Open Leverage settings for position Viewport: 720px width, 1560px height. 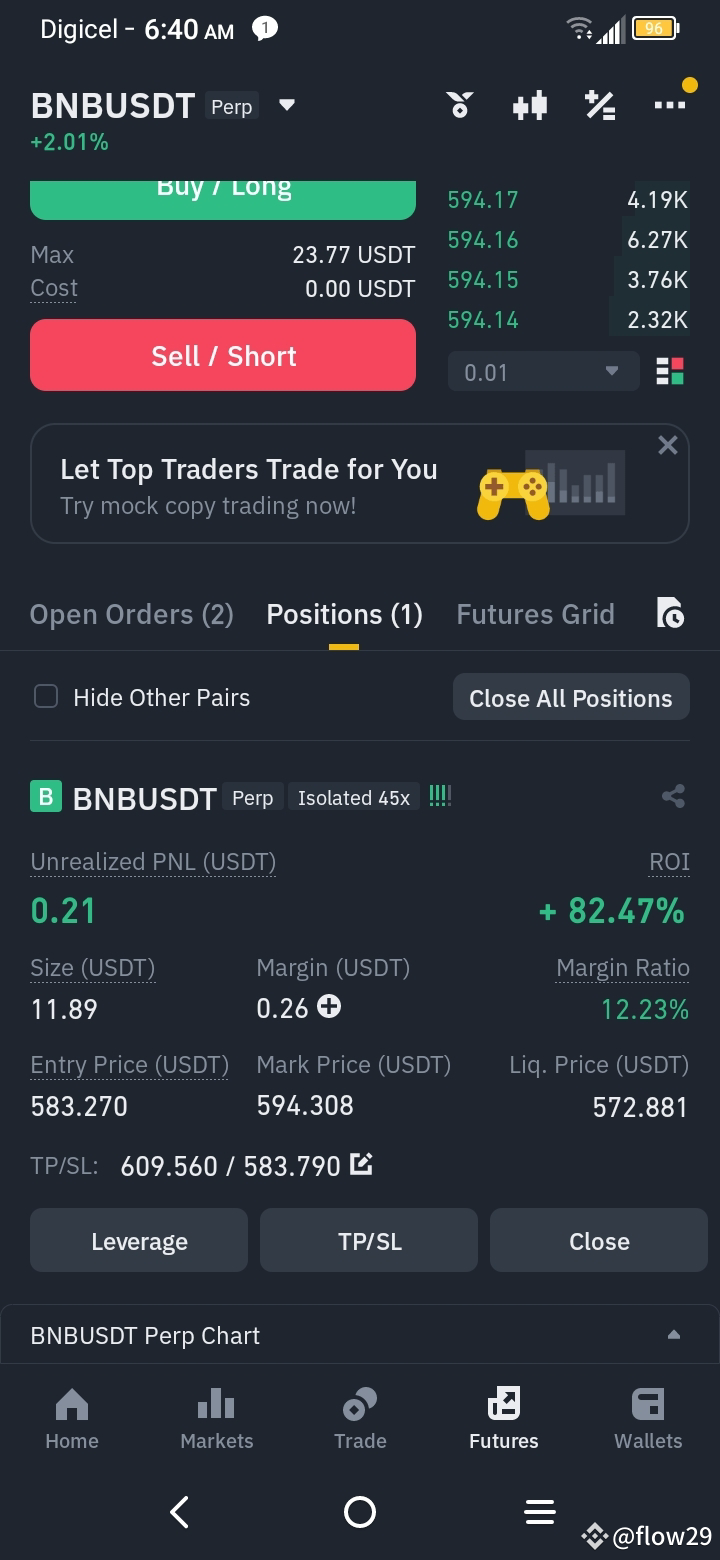[139, 1241]
